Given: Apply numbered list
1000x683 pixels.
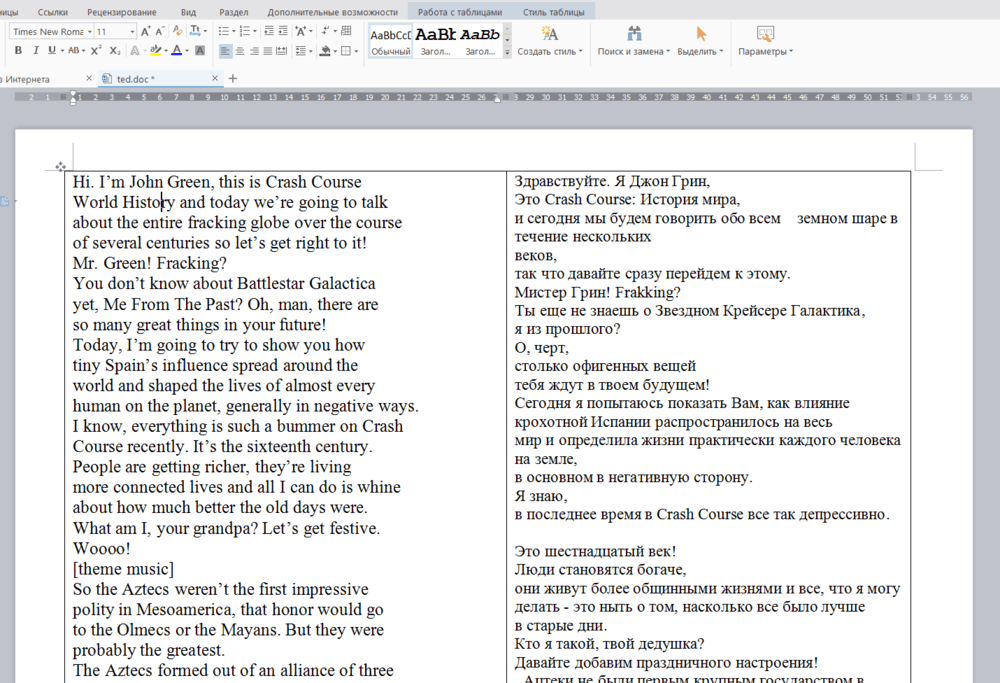Looking at the screenshot, I should [244, 31].
